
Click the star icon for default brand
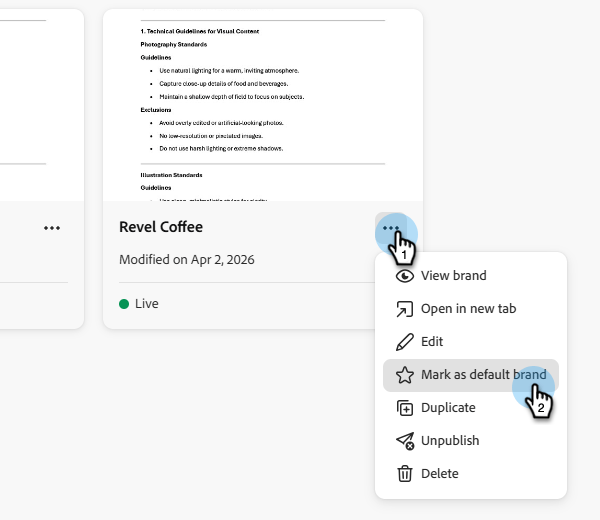405,375
